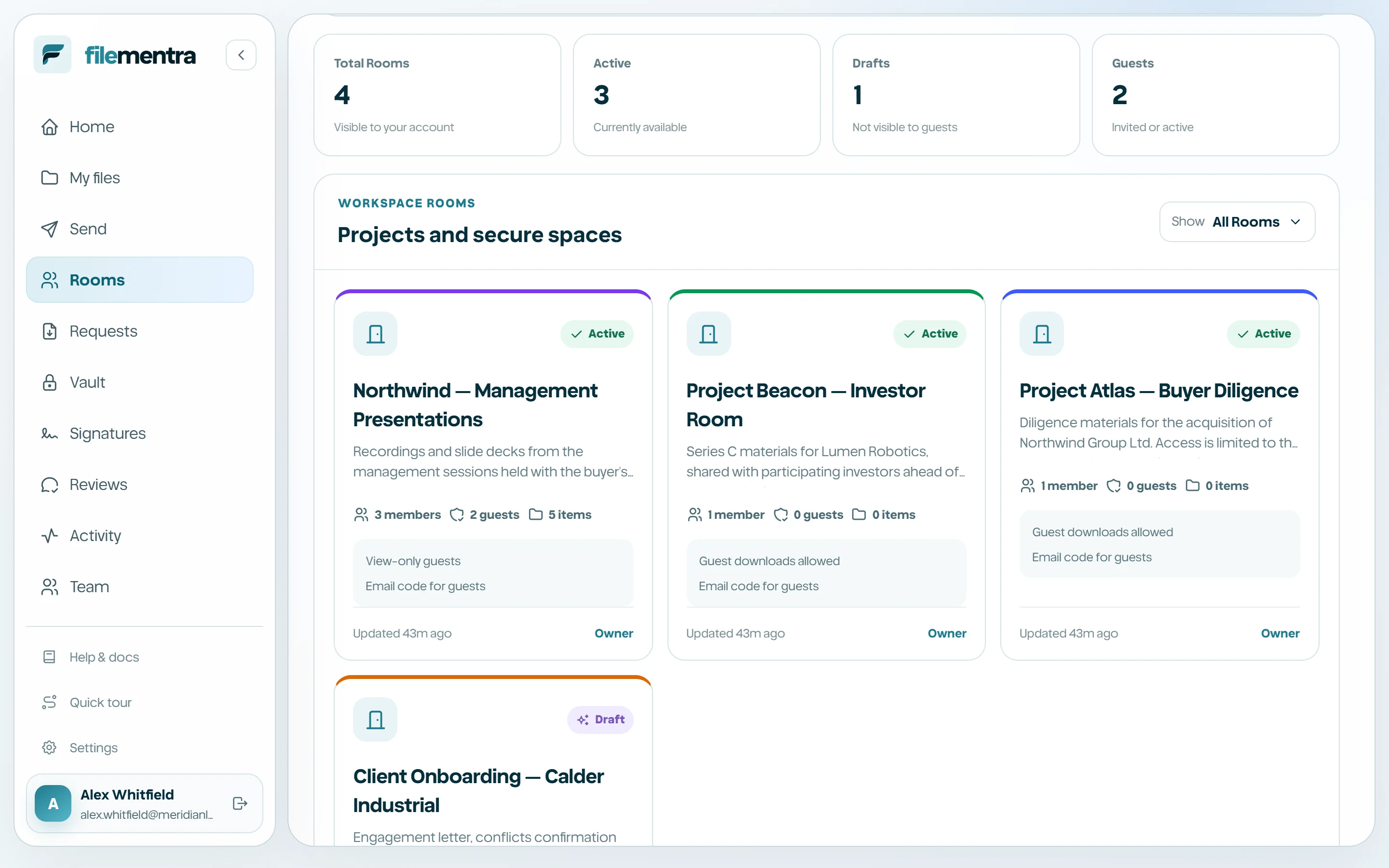Click the door icon on Client Onboarding card
Viewport: 1389px width, 868px height.
click(x=375, y=719)
